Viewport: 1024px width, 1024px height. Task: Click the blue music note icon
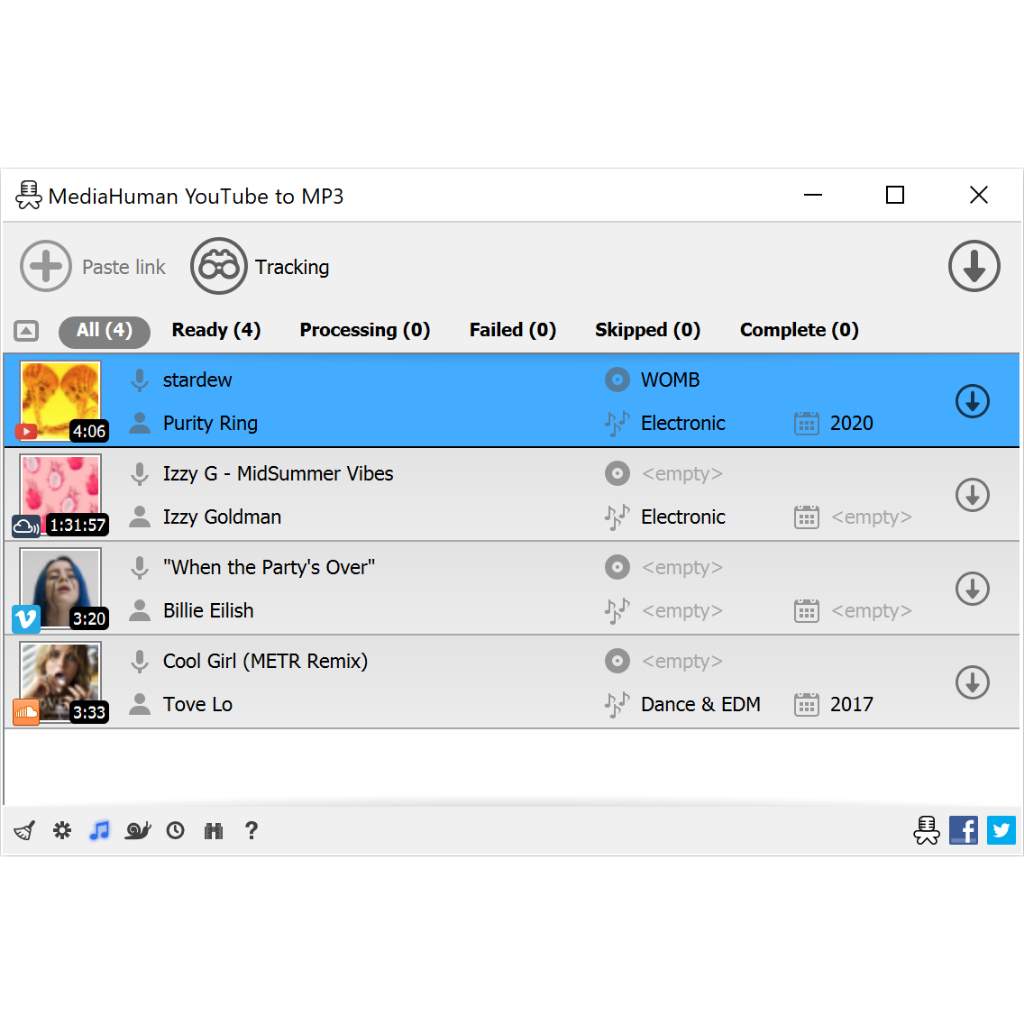pos(99,831)
